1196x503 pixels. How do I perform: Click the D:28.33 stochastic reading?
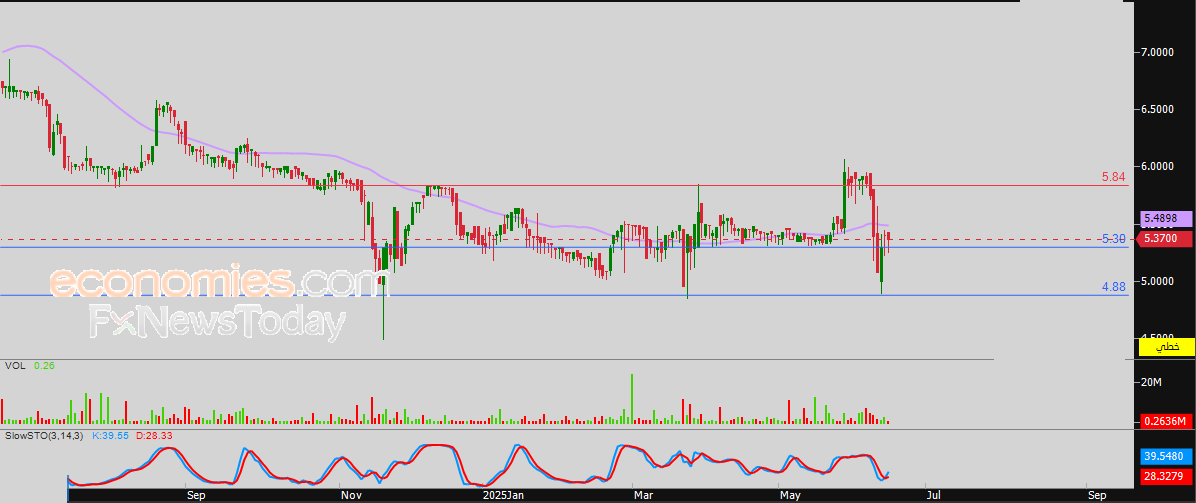(x=152, y=435)
